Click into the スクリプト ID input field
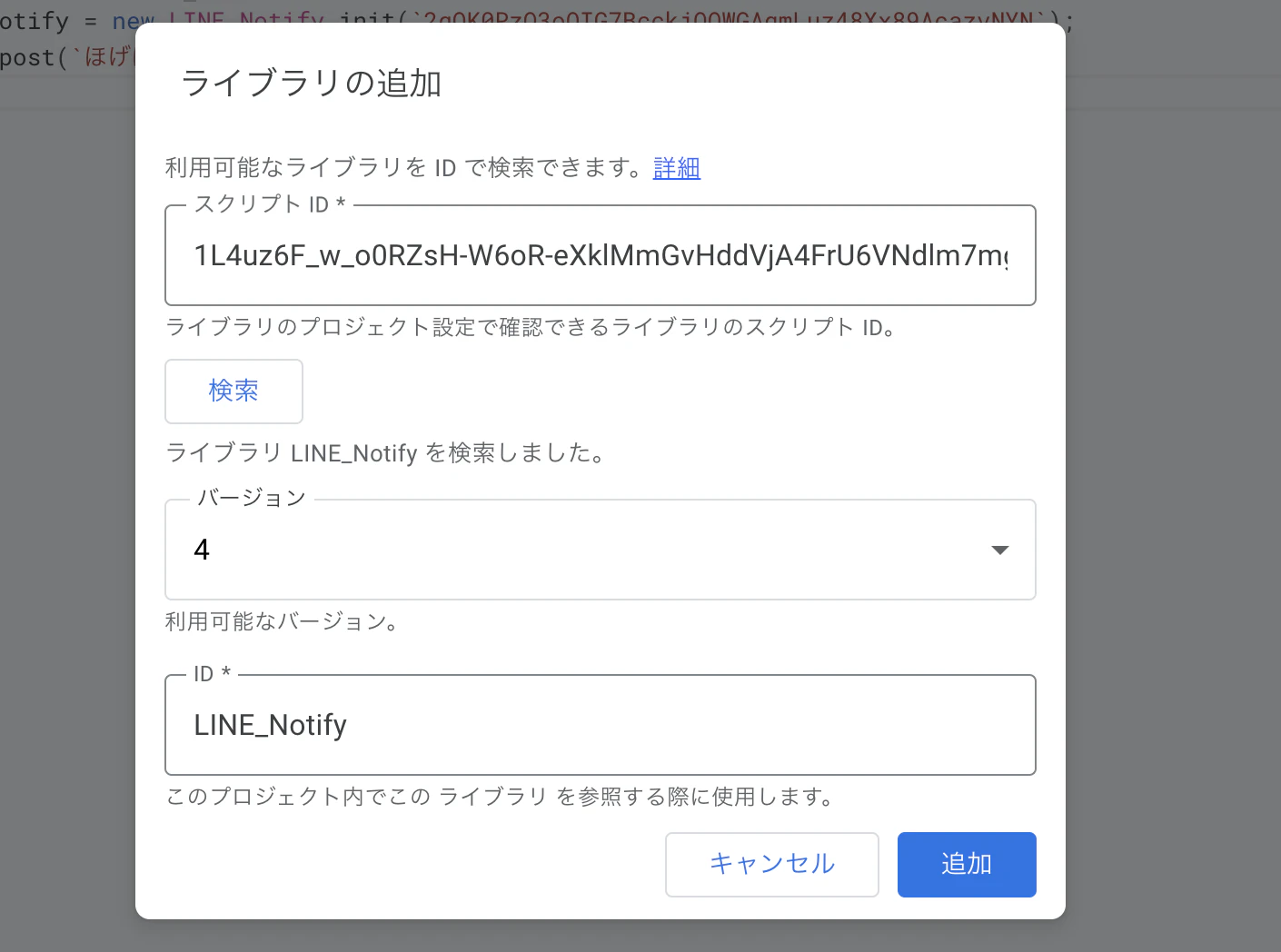 tap(601, 255)
